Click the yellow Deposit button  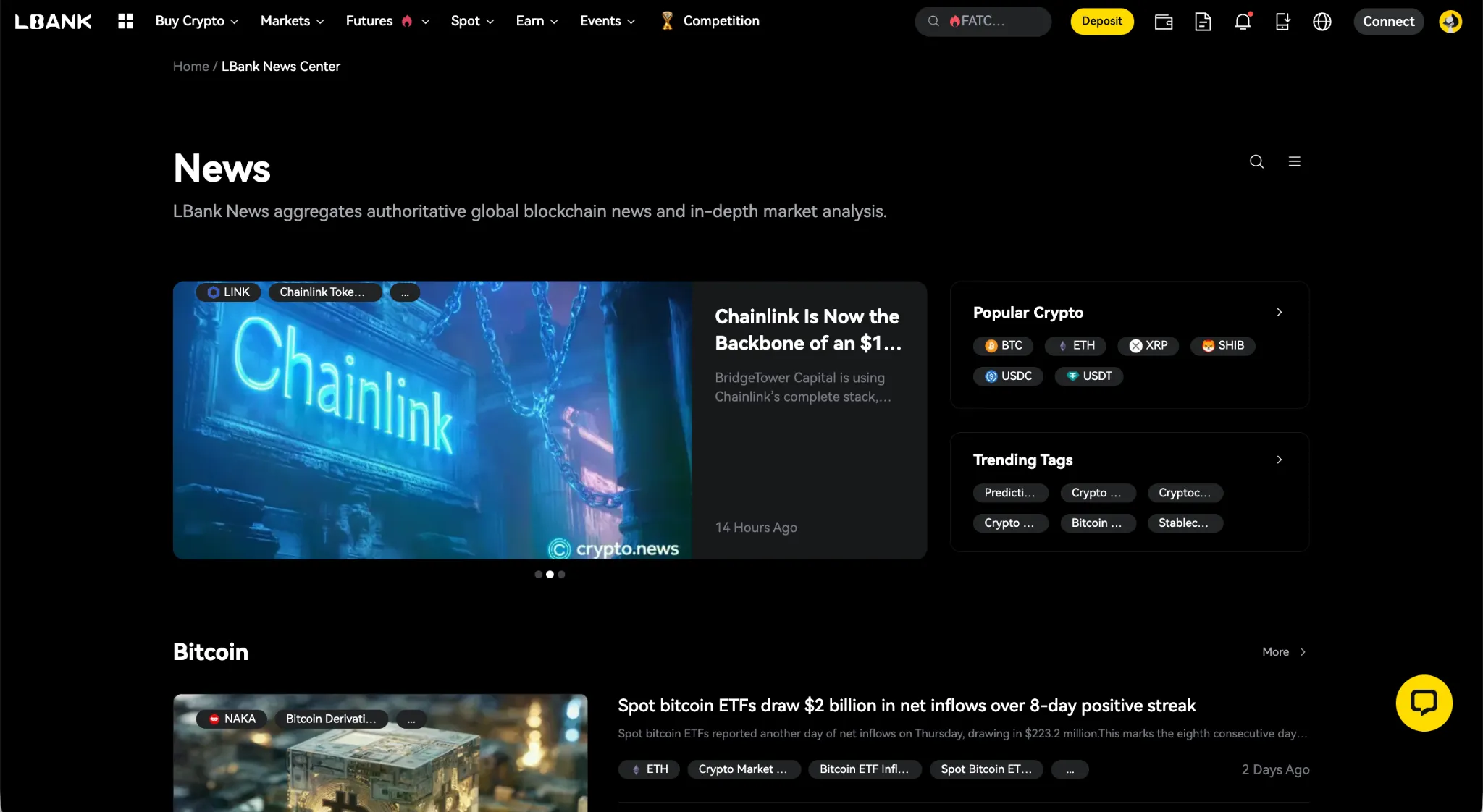tap(1101, 21)
